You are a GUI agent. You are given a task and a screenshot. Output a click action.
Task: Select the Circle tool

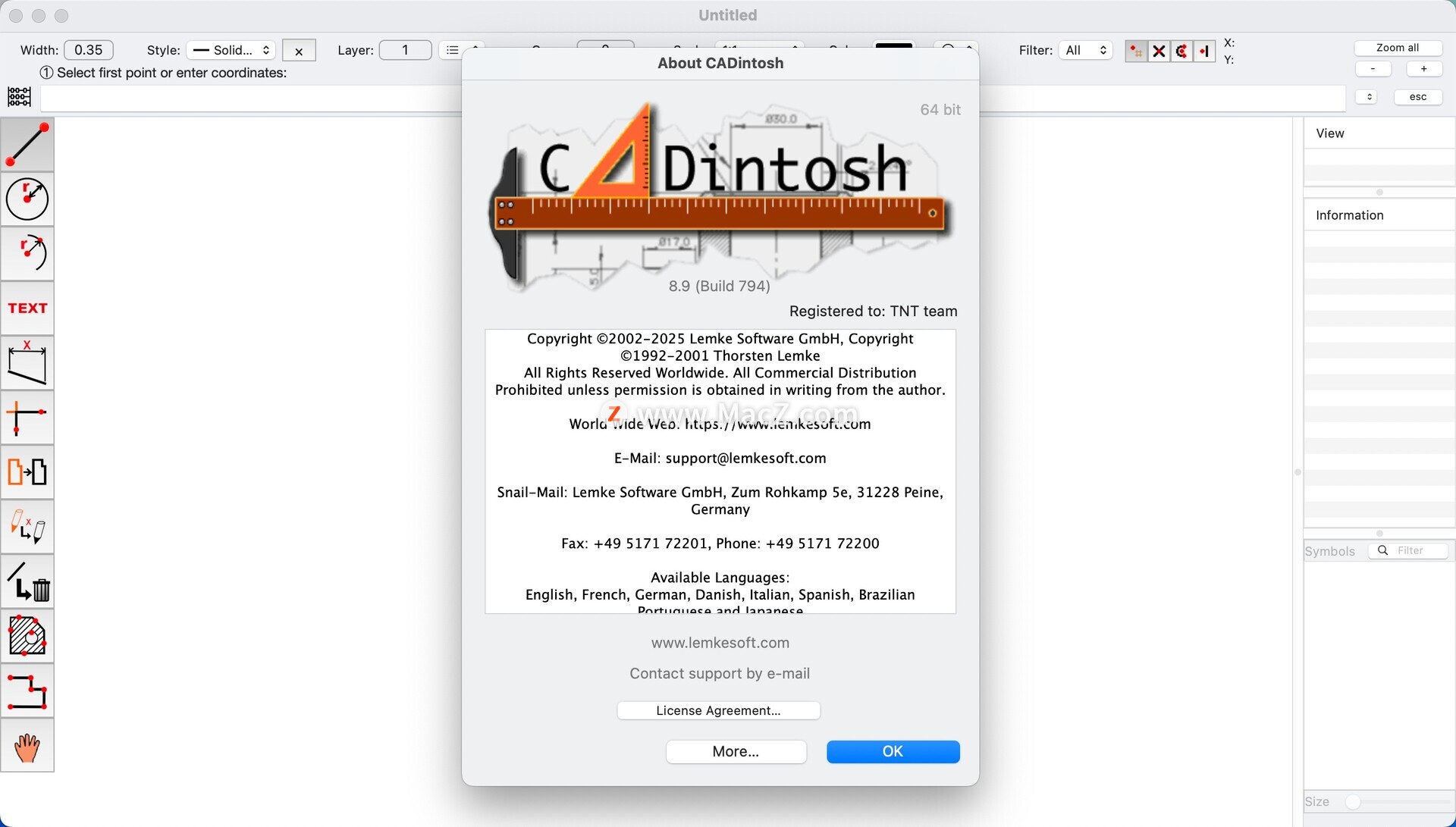tap(27, 199)
